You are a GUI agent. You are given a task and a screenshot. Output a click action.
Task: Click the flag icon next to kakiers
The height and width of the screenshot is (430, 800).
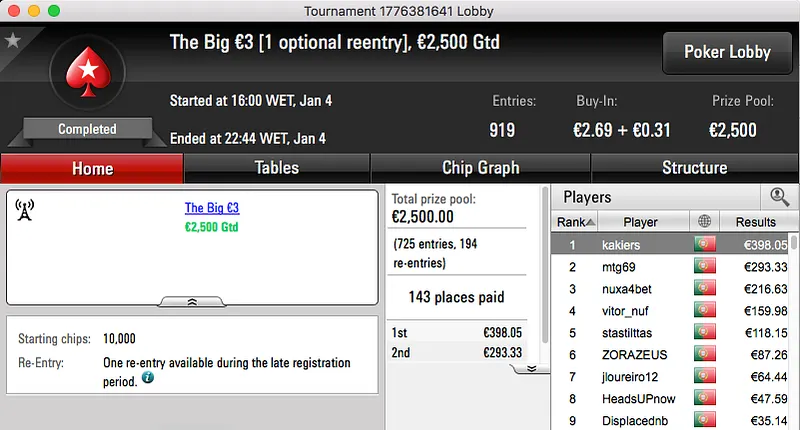(704, 245)
